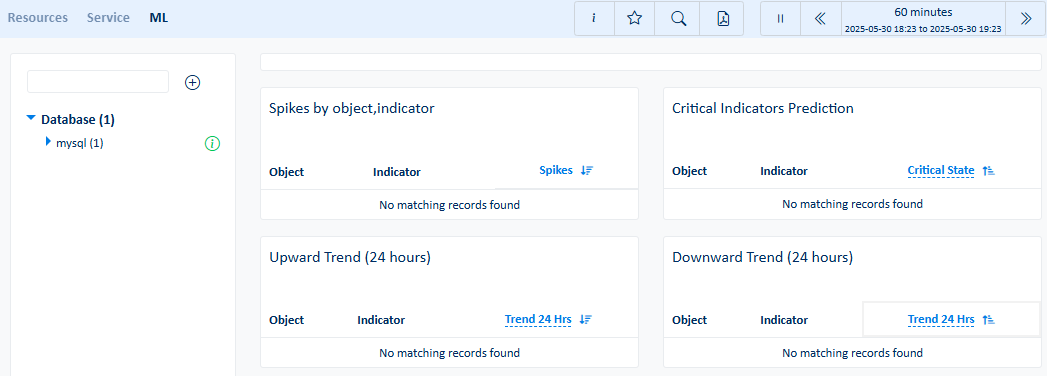This screenshot has height=376, width=1047.
Task: Focus the sidebar search input field
Action: click(x=98, y=81)
